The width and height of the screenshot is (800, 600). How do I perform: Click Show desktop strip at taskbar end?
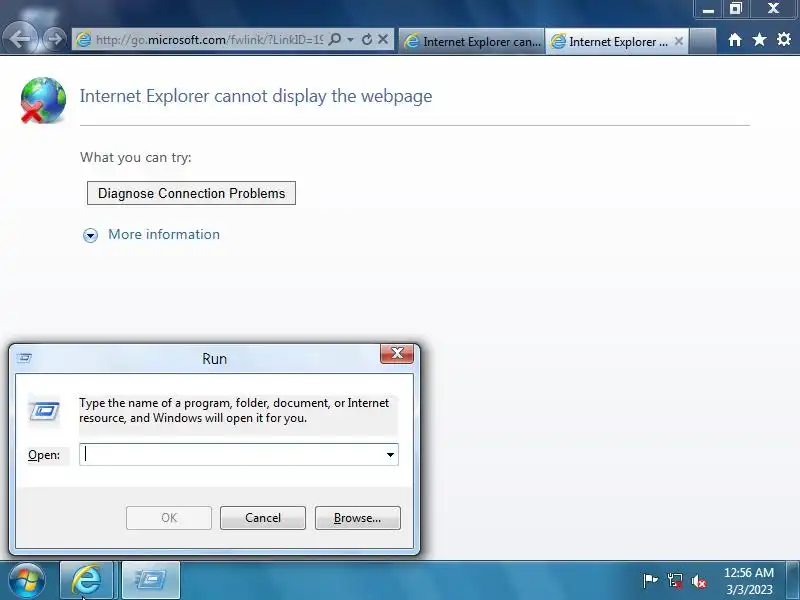click(792, 580)
